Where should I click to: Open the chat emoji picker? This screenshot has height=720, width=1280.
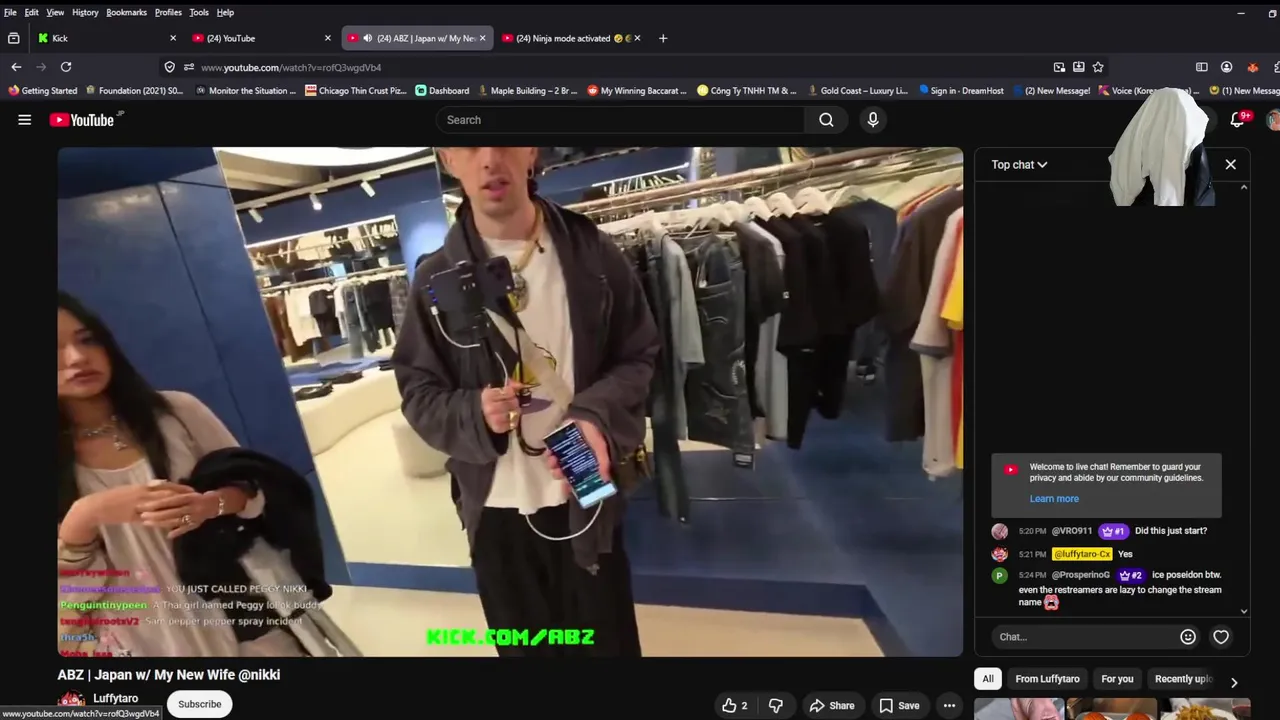(x=1188, y=637)
